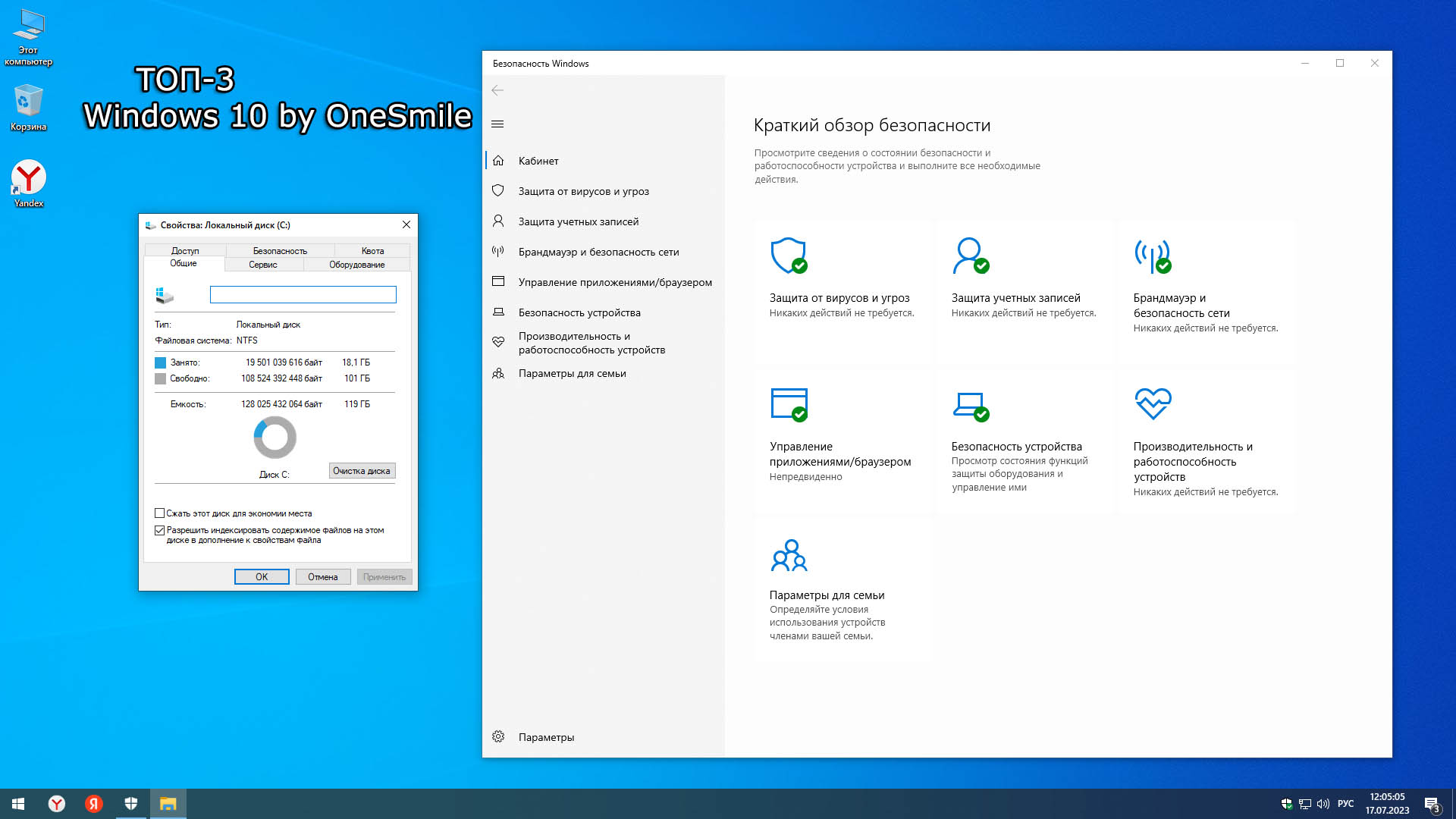The height and width of the screenshot is (819, 1456).
Task: Open family options tile icon
Action: (x=789, y=555)
